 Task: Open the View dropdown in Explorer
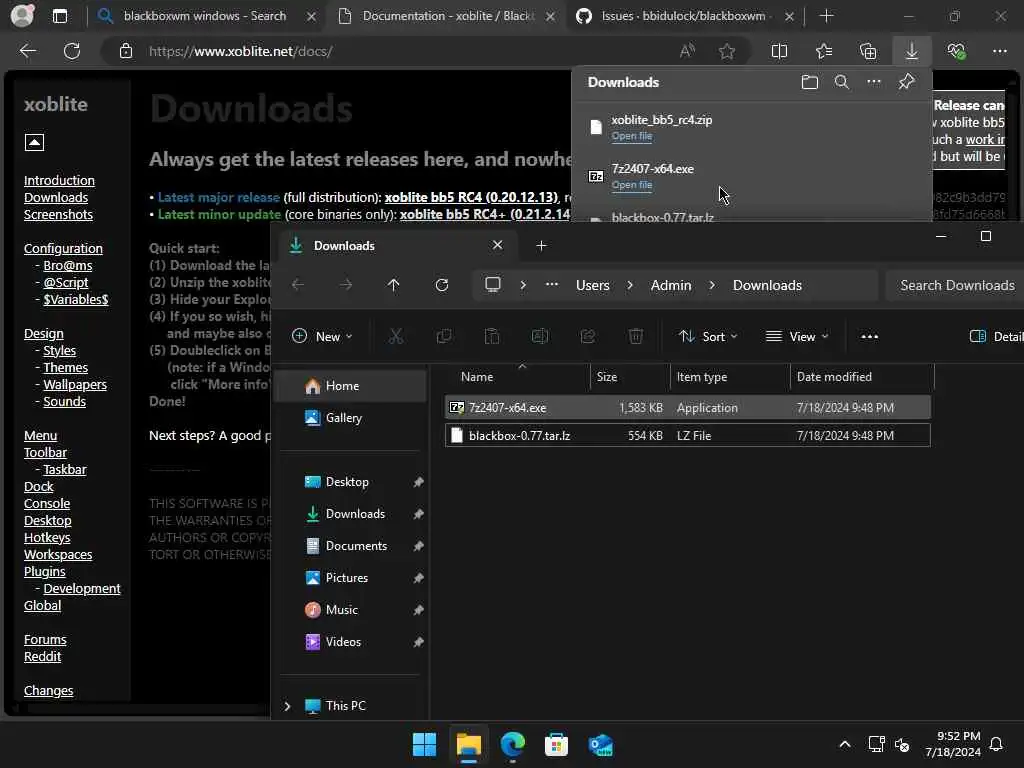[797, 336]
